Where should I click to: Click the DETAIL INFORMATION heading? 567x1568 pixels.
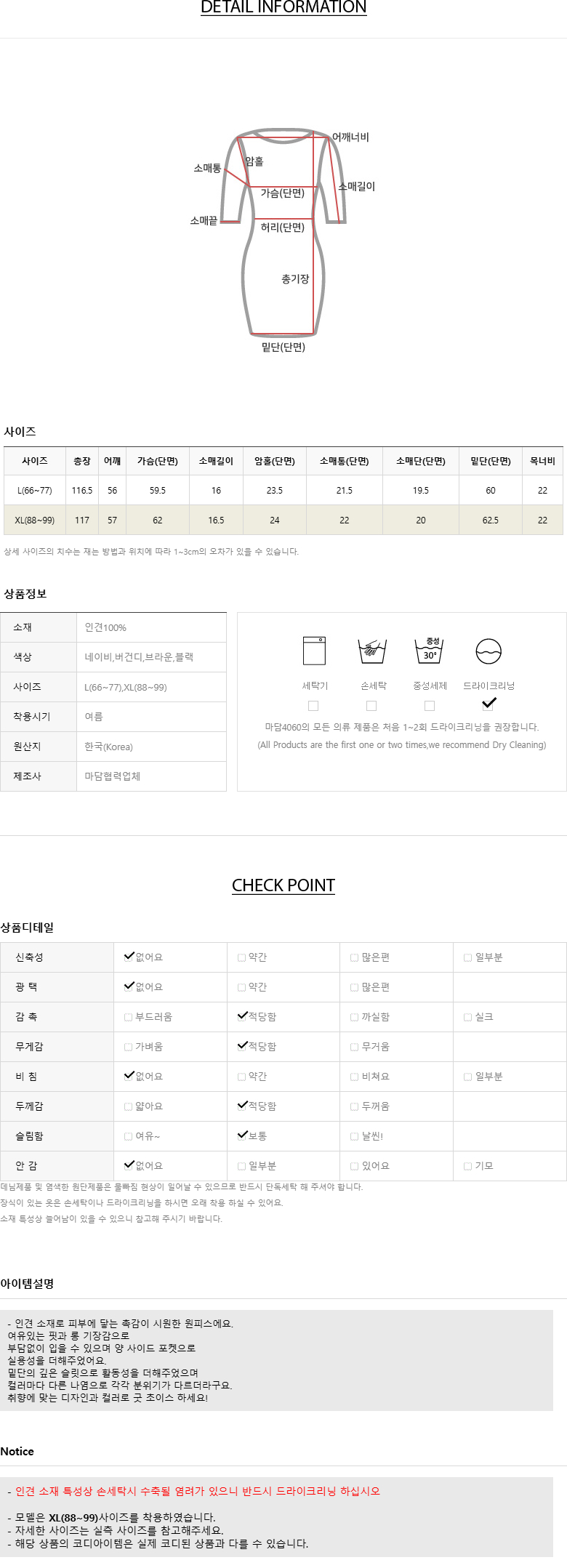[283, 8]
